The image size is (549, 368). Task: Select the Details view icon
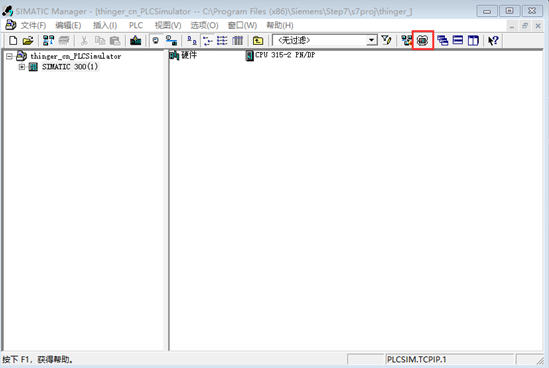coord(237,41)
